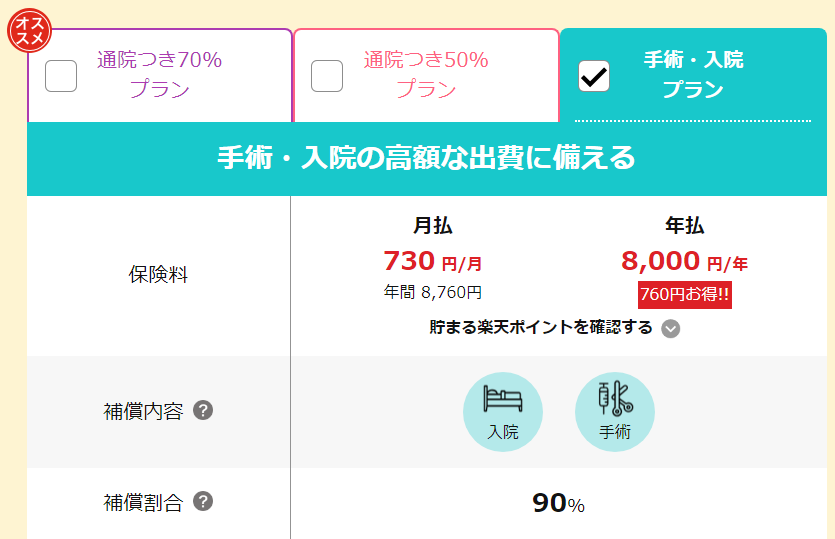Click the 入院 hospitalization bed icon
835x539 pixels.
[x=503, y=412]
